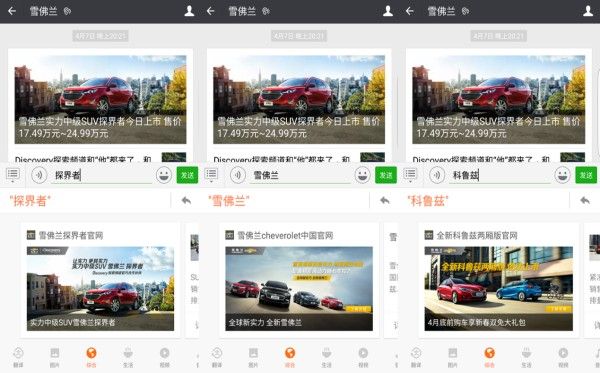The image size is (600, 373).
Task: Switch to 翻译 tab in the 科鲁兹 panel
Action: tap(416, 357)
